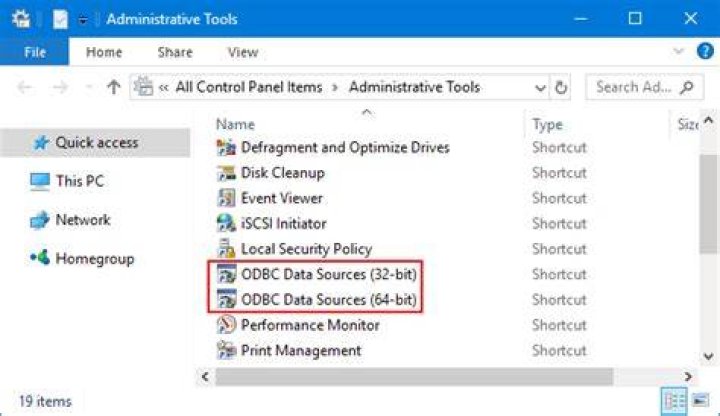
Task: Select the Performance Monitor icon
Action: click(226, 325)
